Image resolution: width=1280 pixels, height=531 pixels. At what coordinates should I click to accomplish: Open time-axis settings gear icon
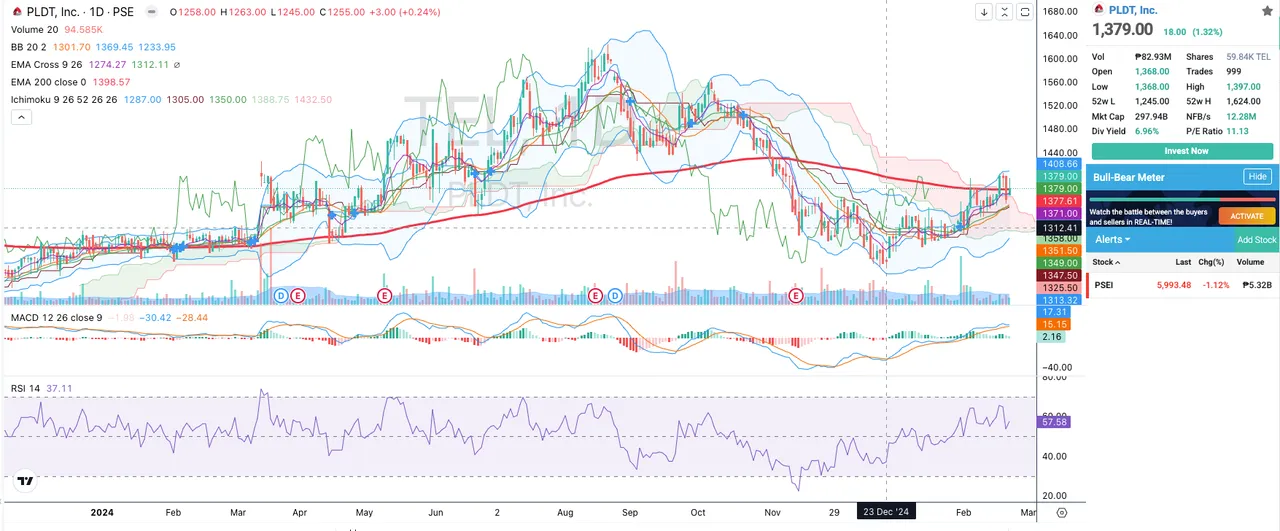click(1061, 511)
